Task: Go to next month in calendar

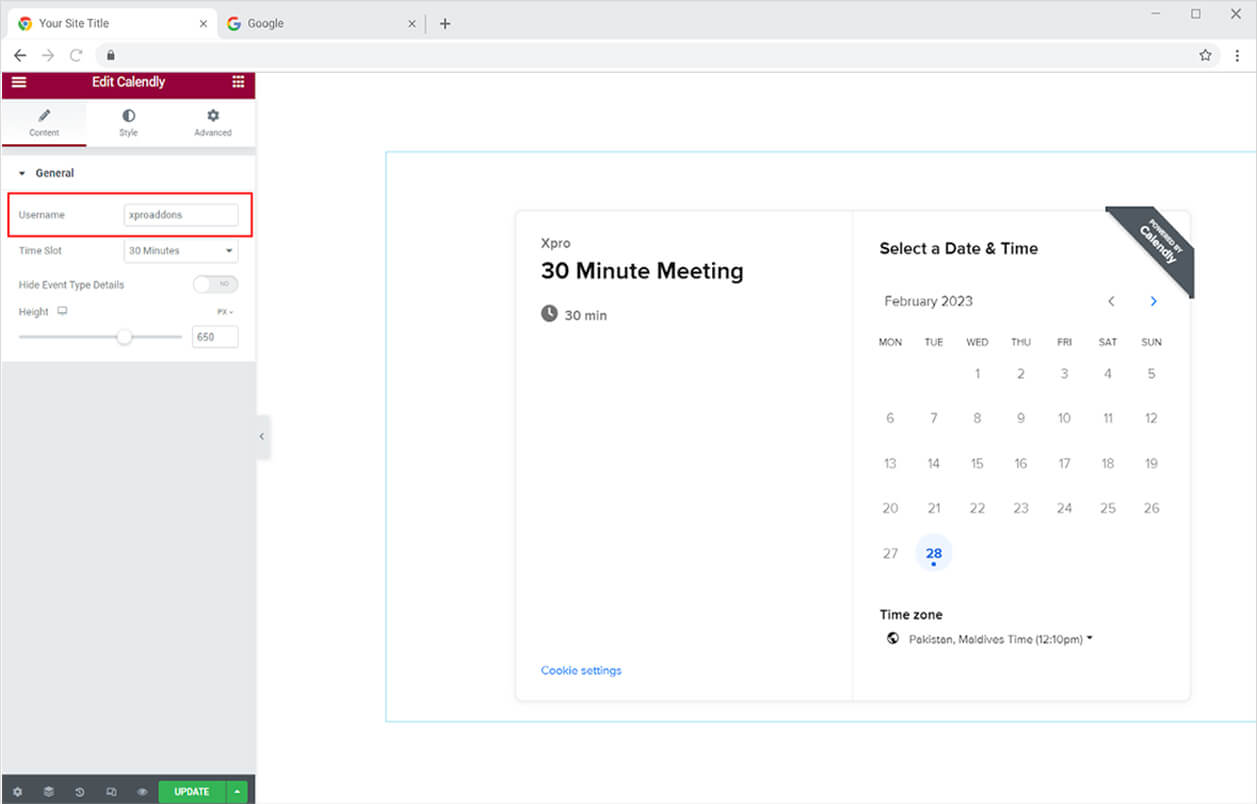Action: pos(1153,301)
